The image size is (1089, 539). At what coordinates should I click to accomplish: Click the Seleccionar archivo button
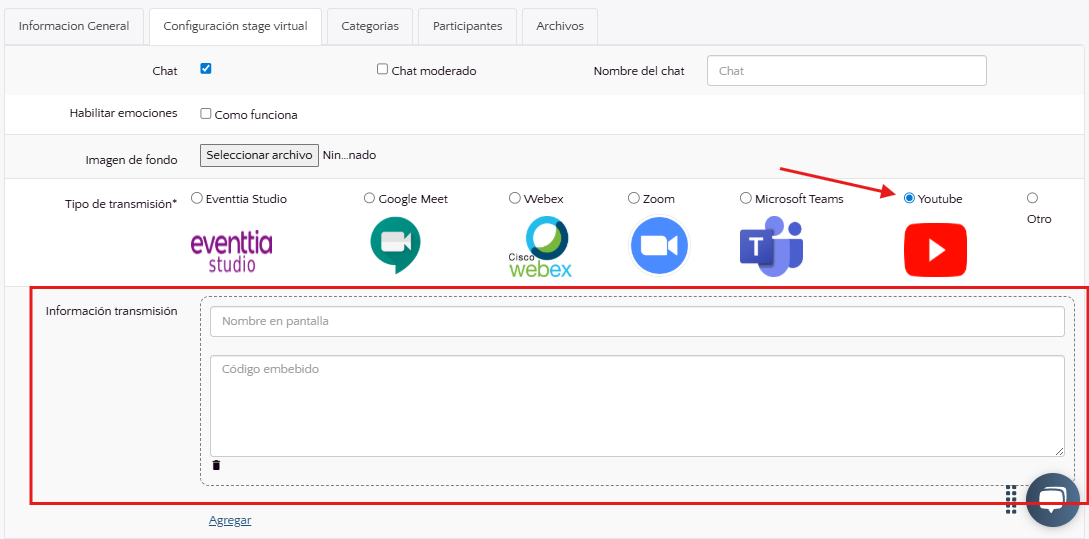coord(259,155)
